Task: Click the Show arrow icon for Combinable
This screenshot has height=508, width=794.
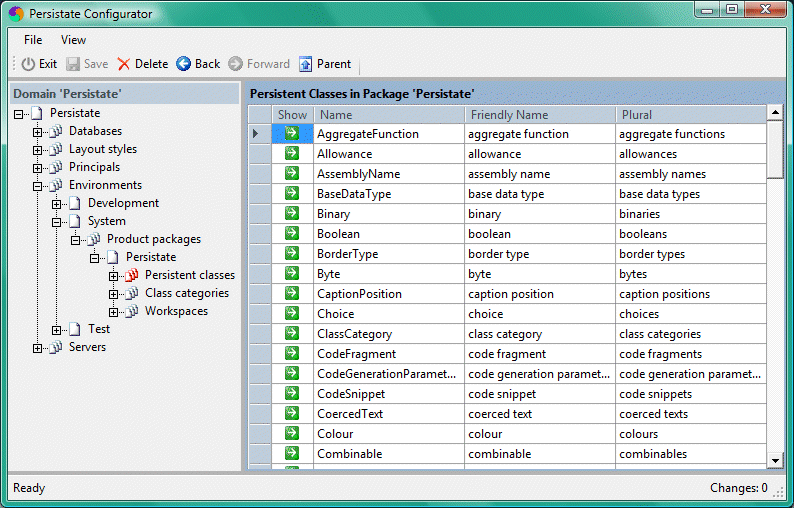Action: coord(292,453)
